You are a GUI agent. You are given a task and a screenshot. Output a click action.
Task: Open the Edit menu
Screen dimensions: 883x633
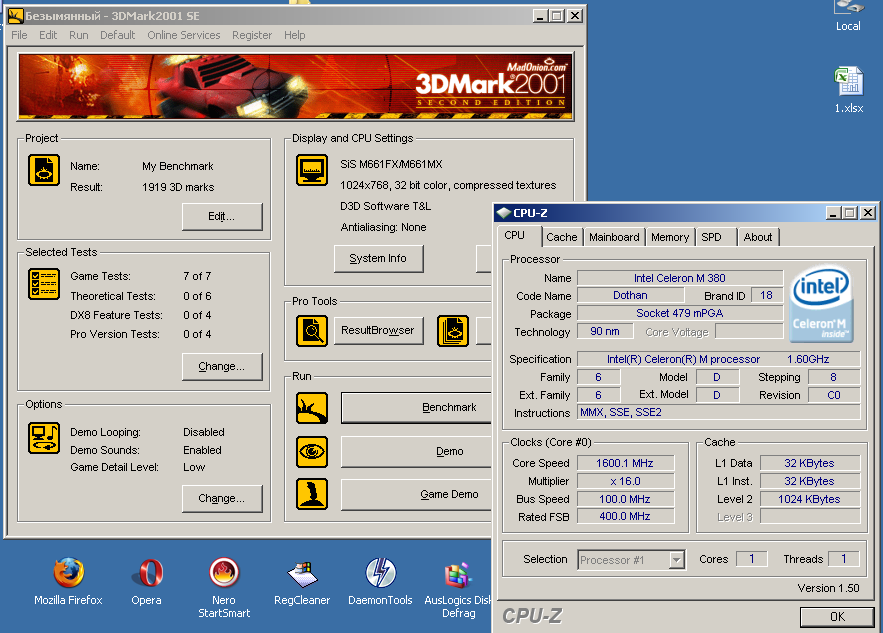point(48,35)
